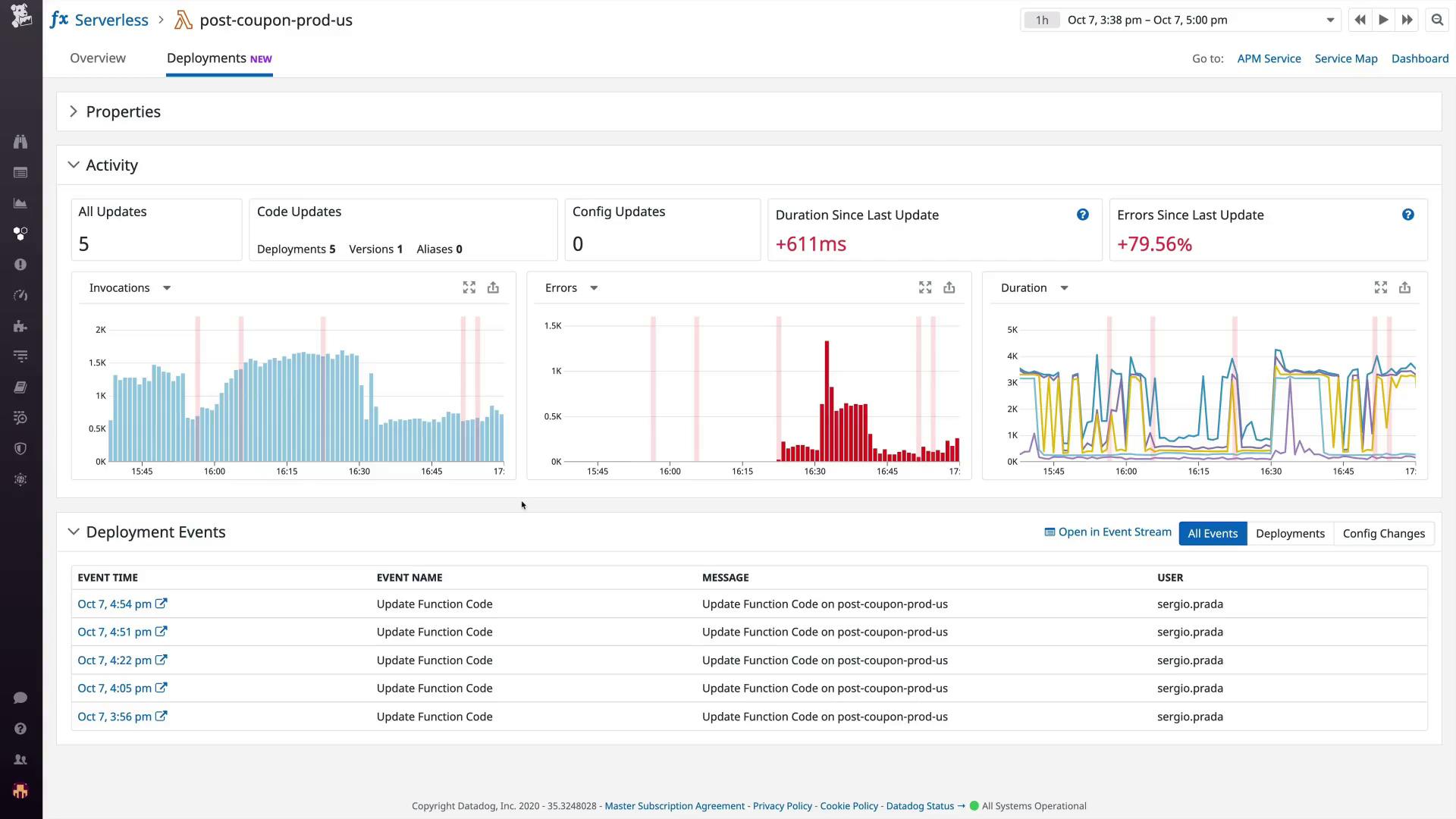This screenshot has width=1456, height=819.
Task: Click the Datadog logo in the sidebar
Action: tap(21, 15)
